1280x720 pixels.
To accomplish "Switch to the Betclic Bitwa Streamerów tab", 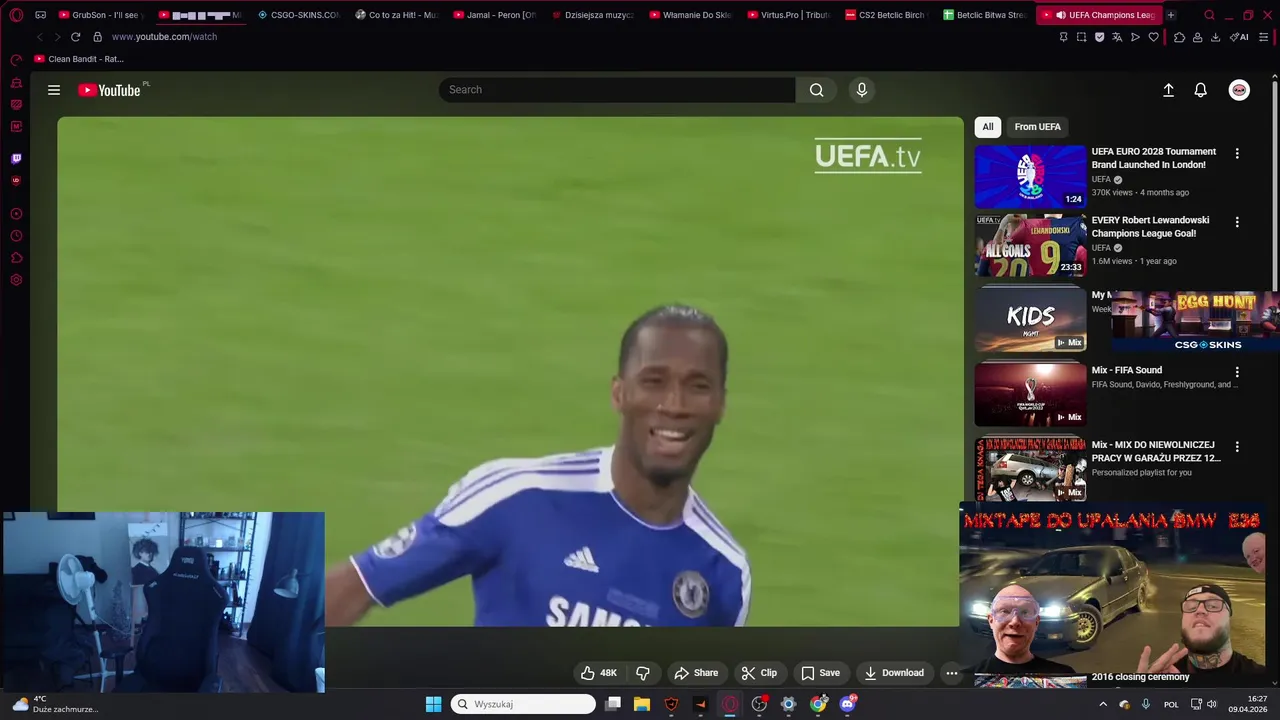I will click(x=983, y=15).
